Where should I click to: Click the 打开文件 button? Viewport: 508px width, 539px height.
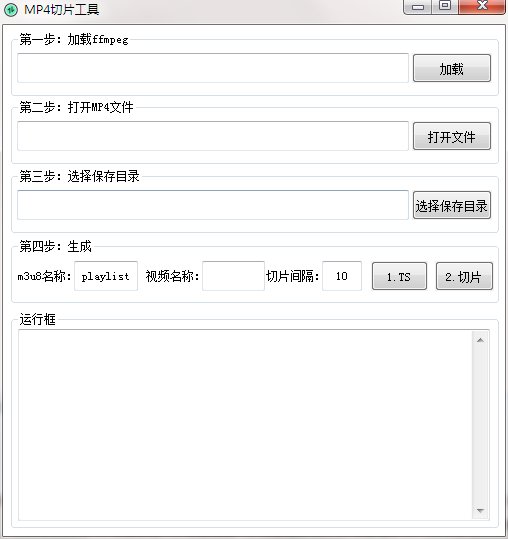pyautogui.click(x=452, y=136)
